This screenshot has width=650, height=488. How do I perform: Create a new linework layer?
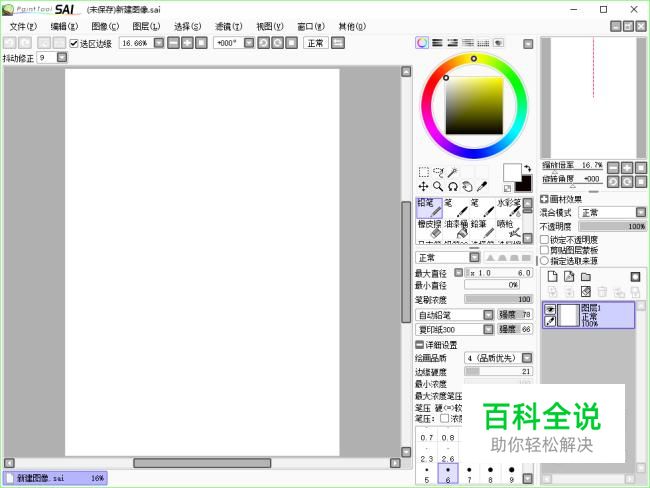tap(569, 277)
